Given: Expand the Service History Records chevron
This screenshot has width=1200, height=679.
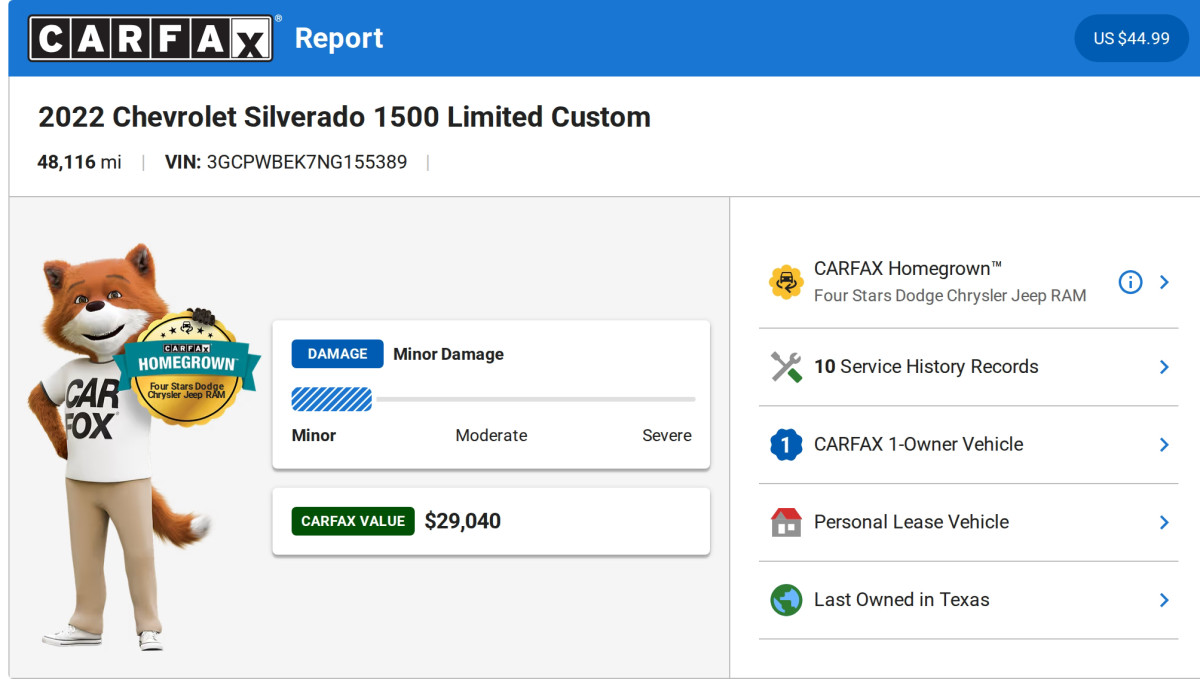Looking at the screenshot, I should coord(1164,367).
